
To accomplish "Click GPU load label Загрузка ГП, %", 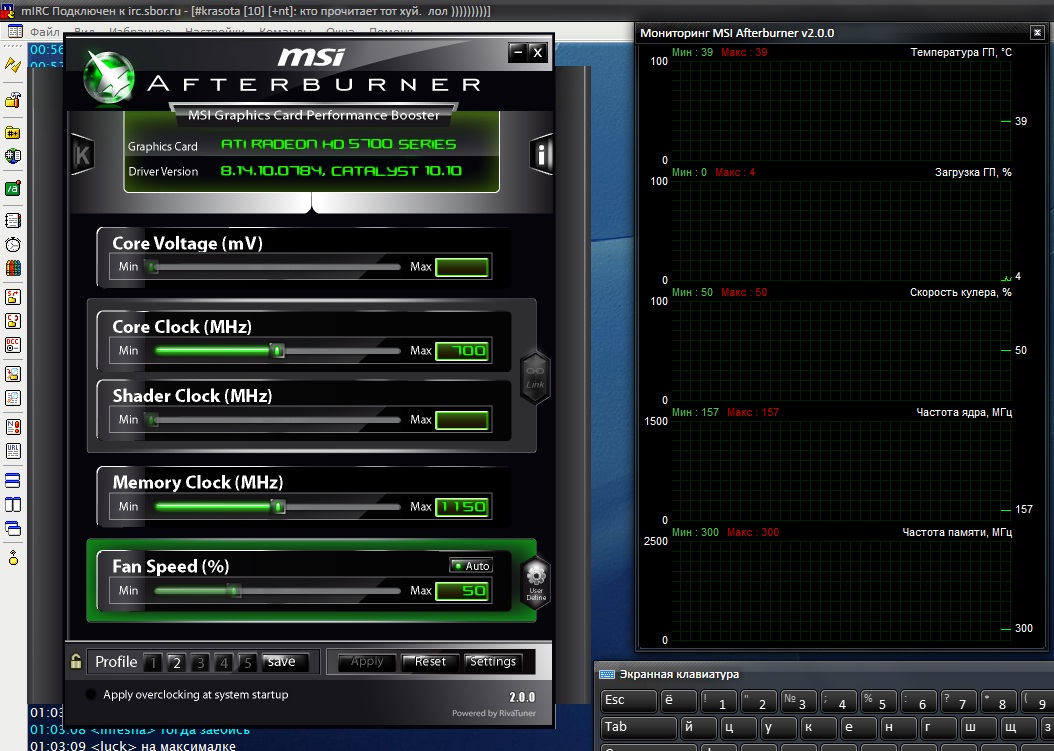I will pyautogui.click(x=973, y=172).
